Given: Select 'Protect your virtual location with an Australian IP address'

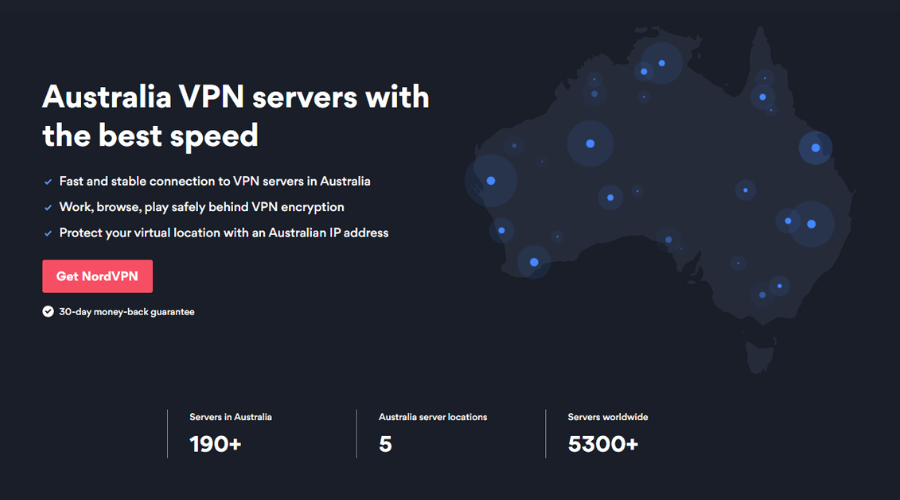Looking at the screenshot, I should [224, 233].
